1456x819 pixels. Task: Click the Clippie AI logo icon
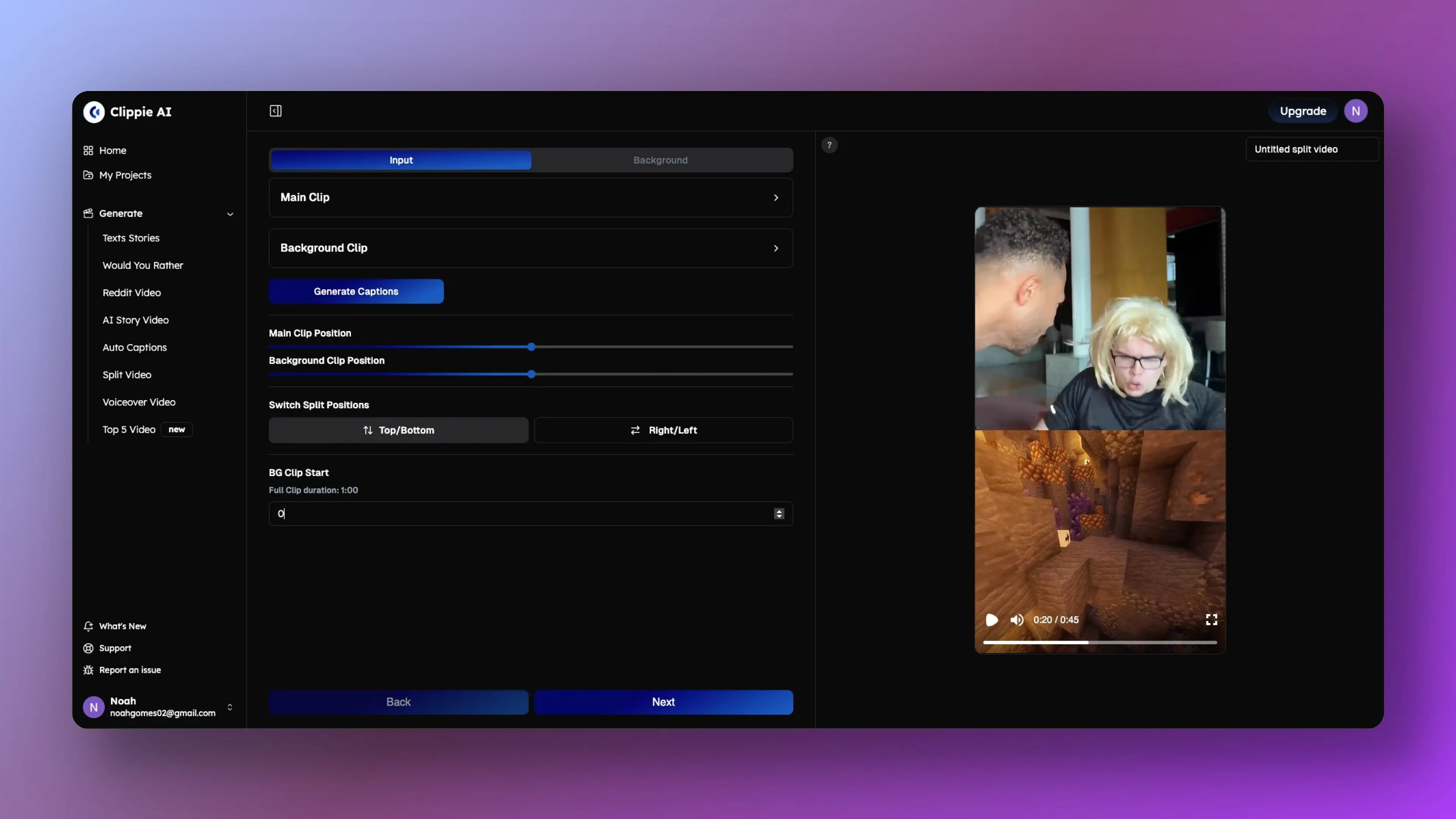(x=94, y=111)
